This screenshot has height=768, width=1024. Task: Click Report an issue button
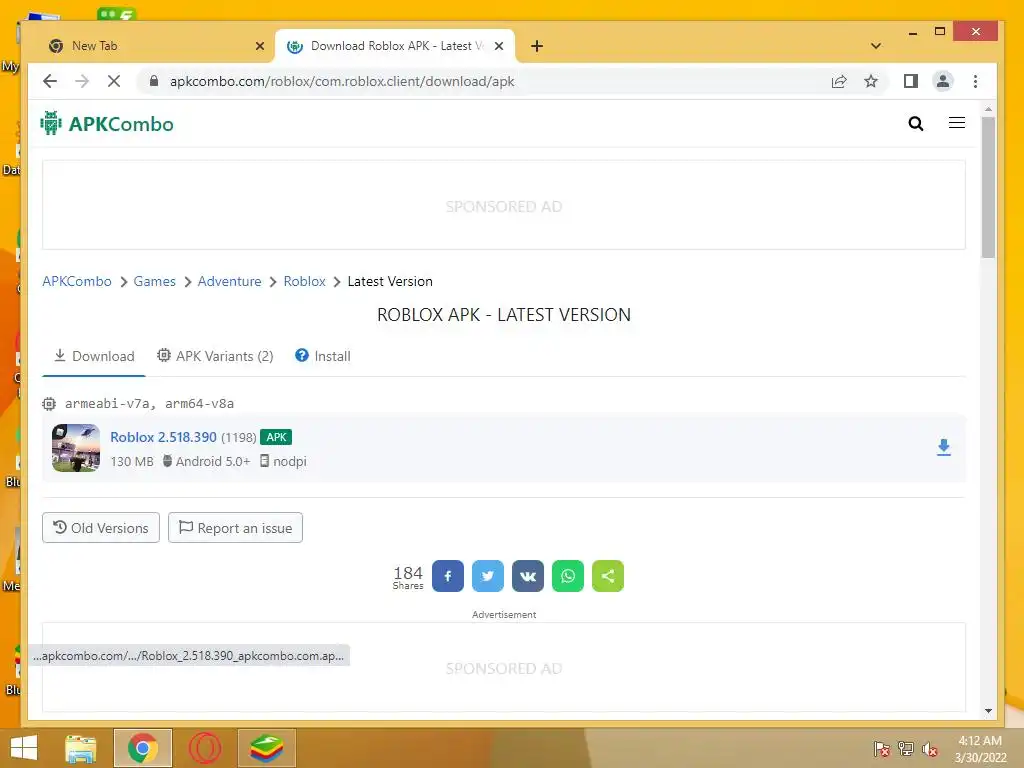[235, 528]
